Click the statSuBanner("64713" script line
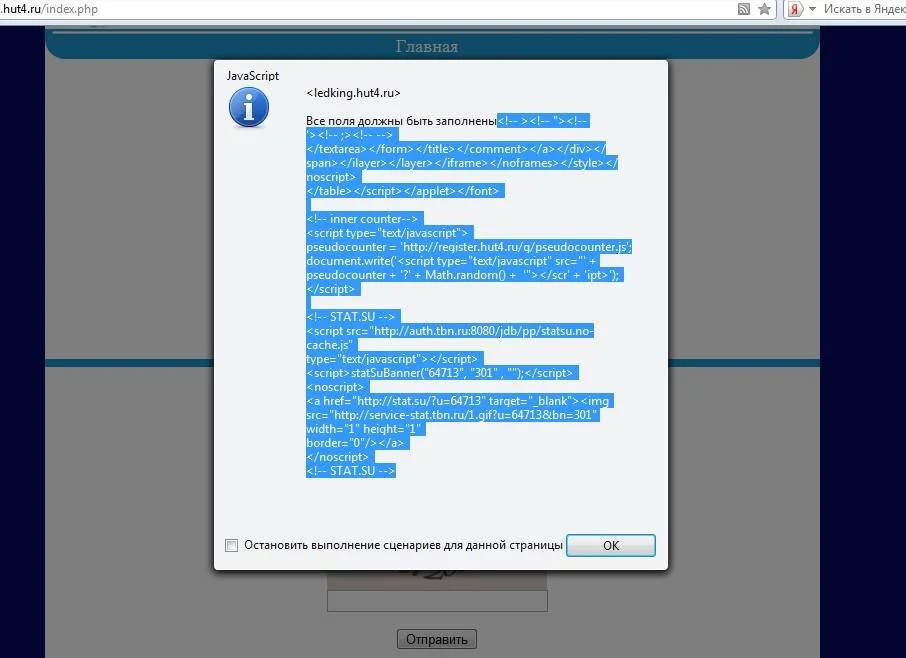The width and height of the screenshot is (906, 658). 439,373
